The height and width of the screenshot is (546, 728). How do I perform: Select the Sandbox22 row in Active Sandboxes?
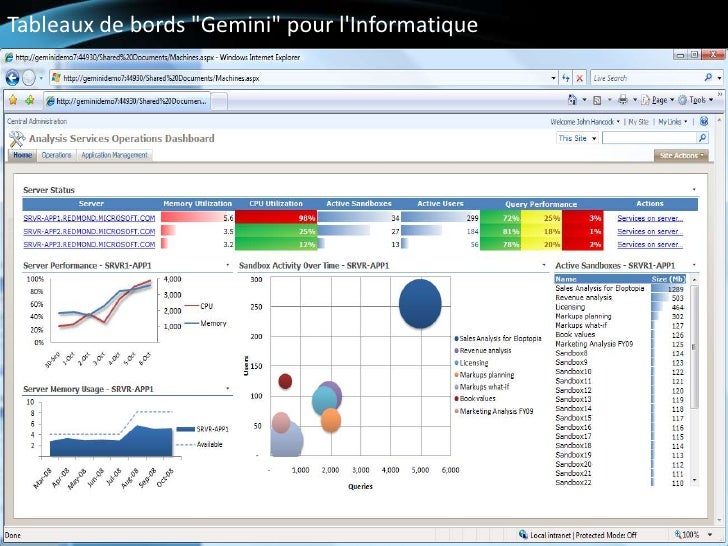coord(620,482)
